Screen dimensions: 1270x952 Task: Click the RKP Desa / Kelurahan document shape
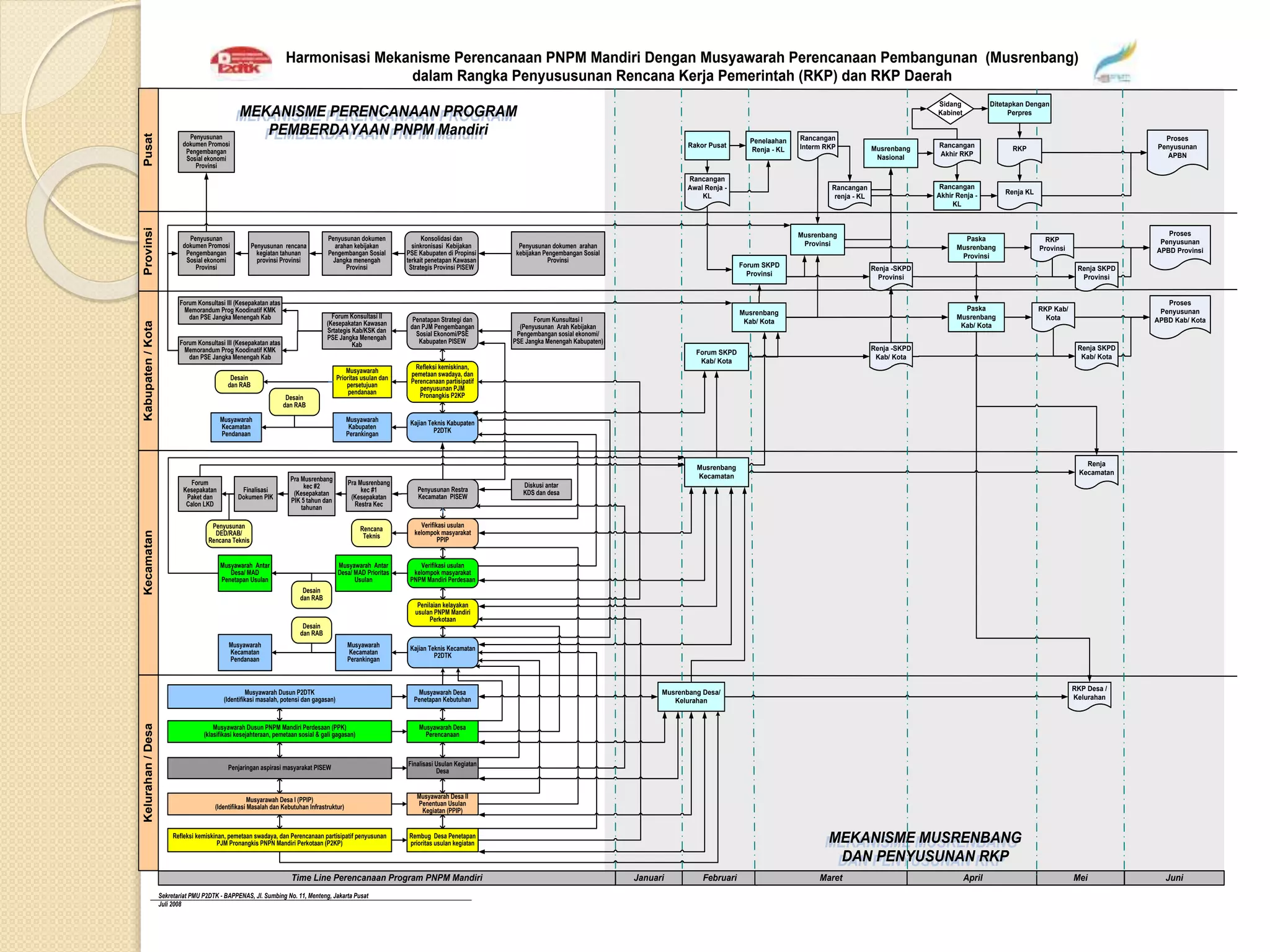1089,694
